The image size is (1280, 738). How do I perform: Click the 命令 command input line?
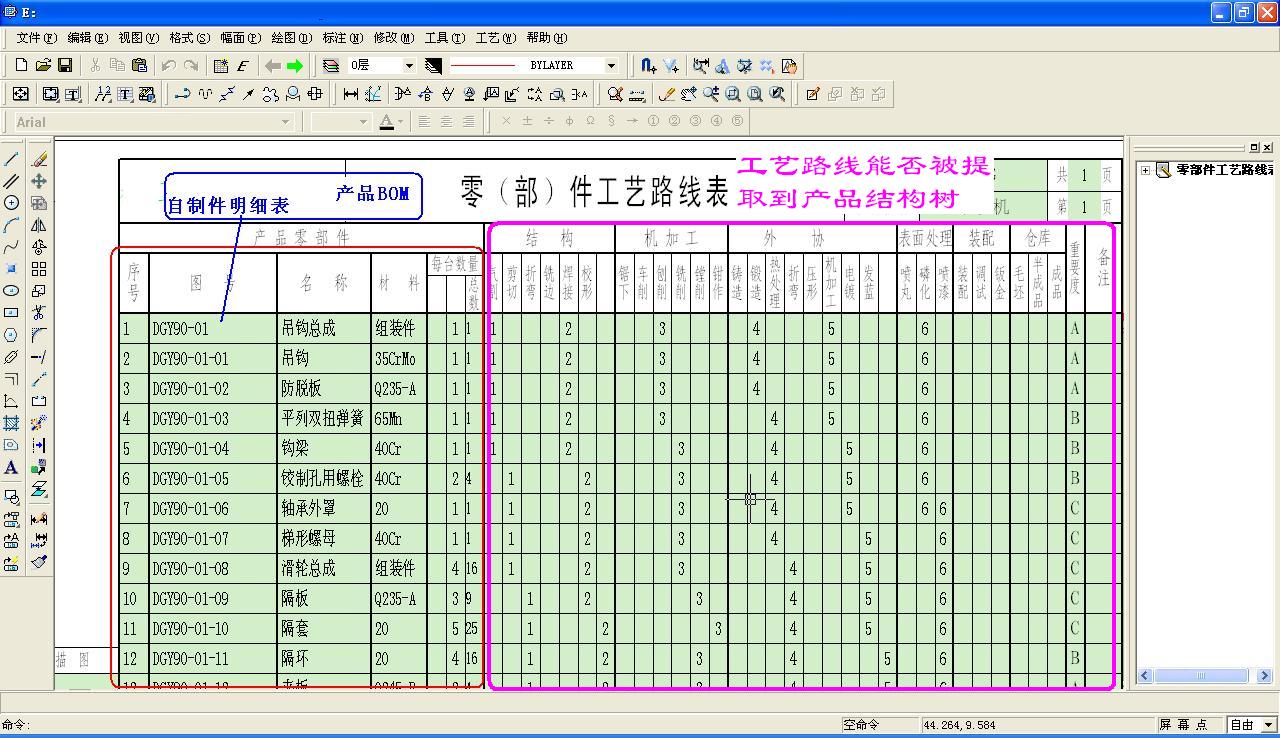[x=400, y=725]
